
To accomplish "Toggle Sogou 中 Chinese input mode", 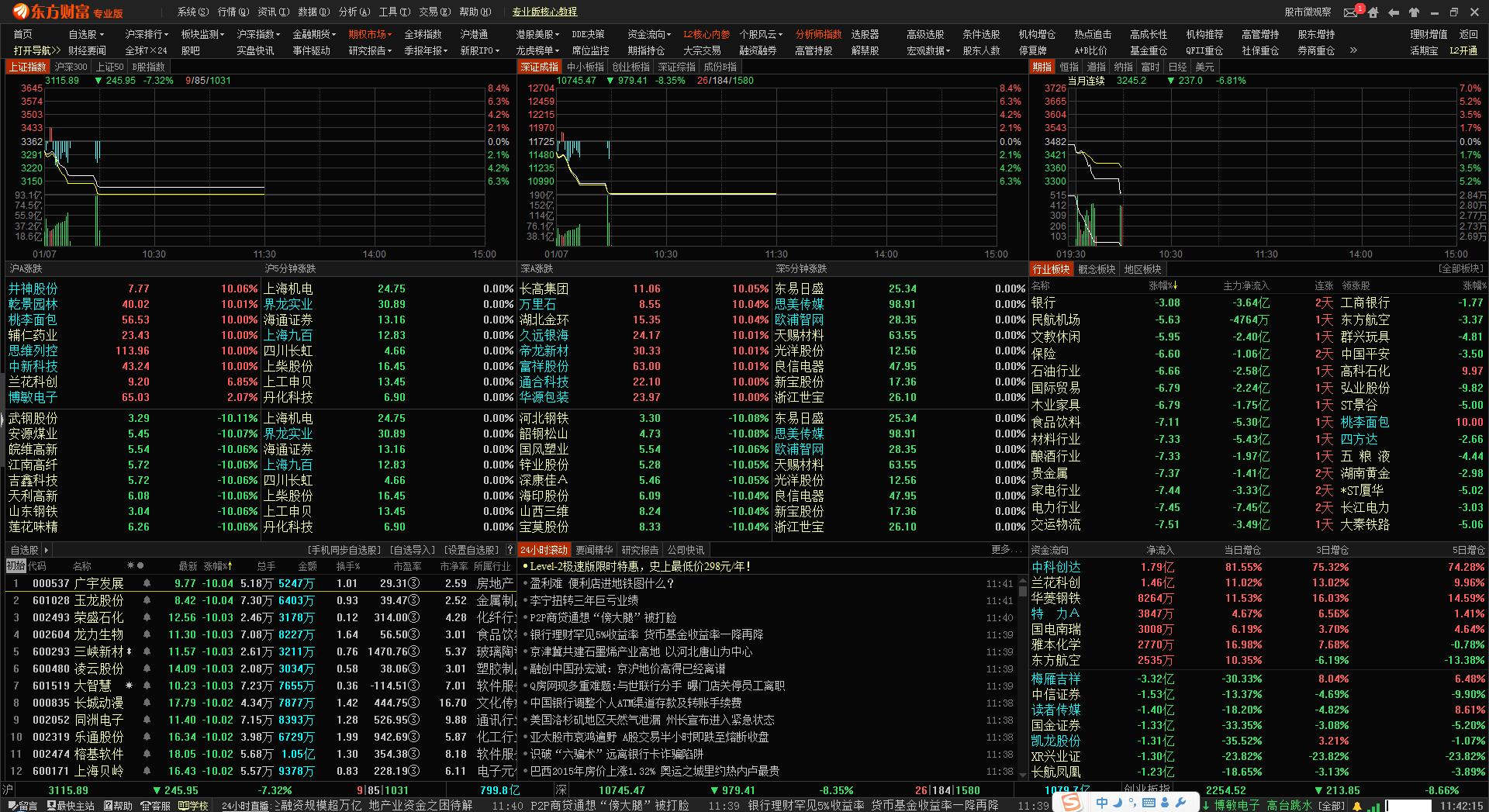I will 1101,803.
